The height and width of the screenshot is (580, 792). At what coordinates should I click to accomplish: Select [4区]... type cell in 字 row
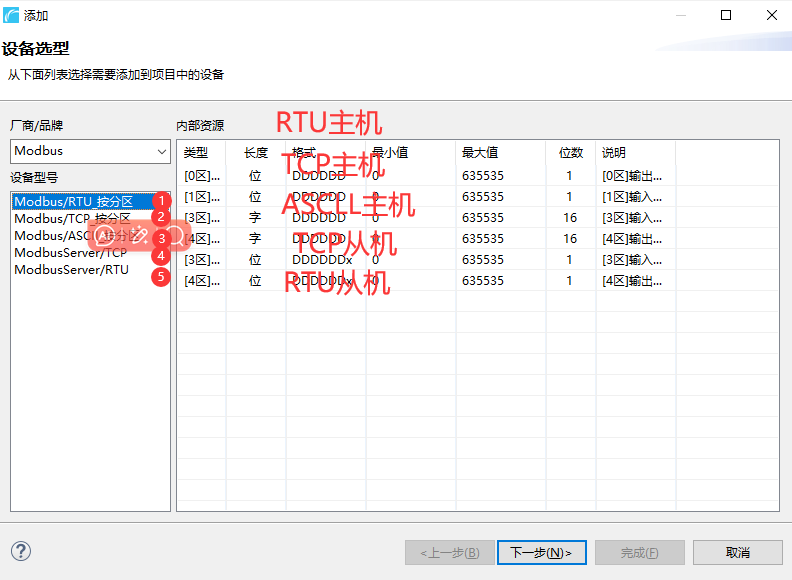pos(202,239)
